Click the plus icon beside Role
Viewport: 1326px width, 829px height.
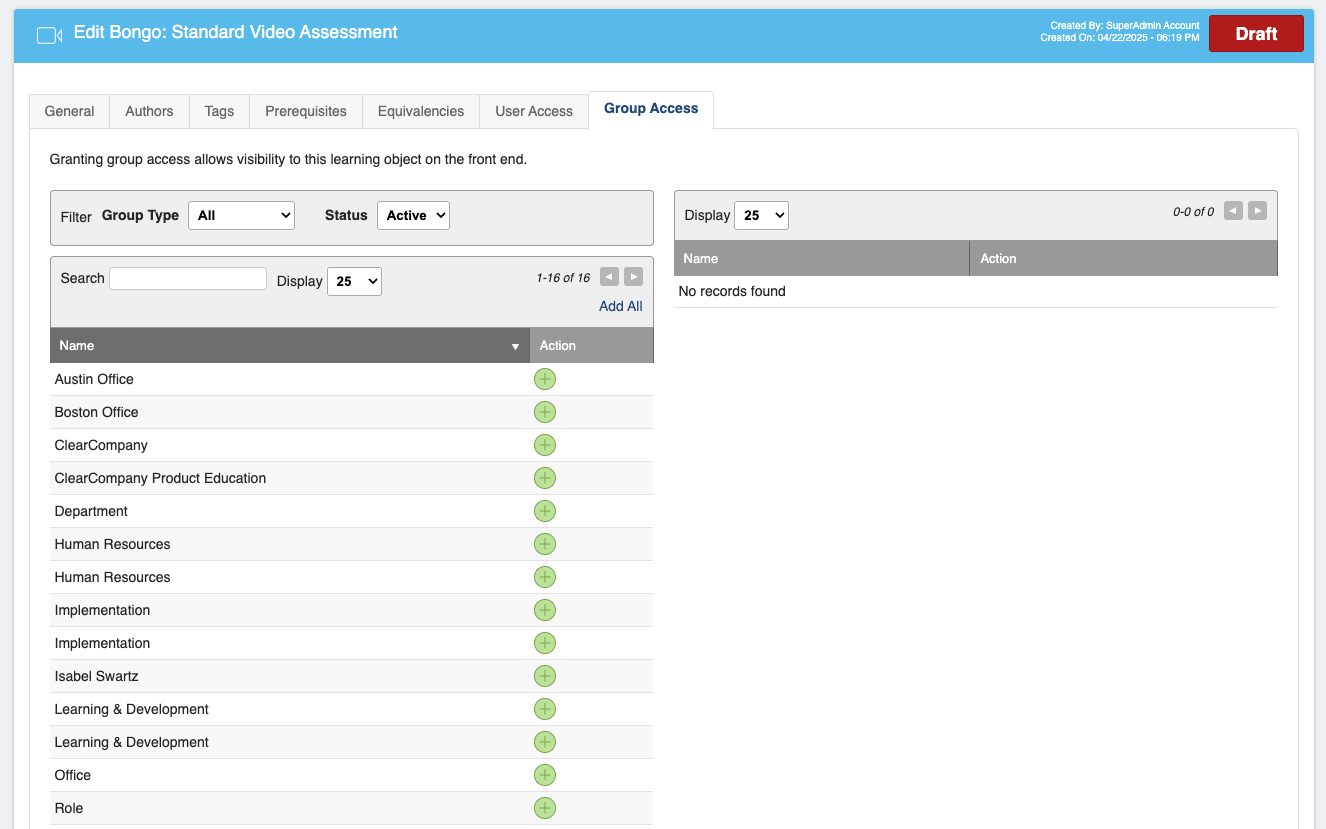(x=545, y=808)
